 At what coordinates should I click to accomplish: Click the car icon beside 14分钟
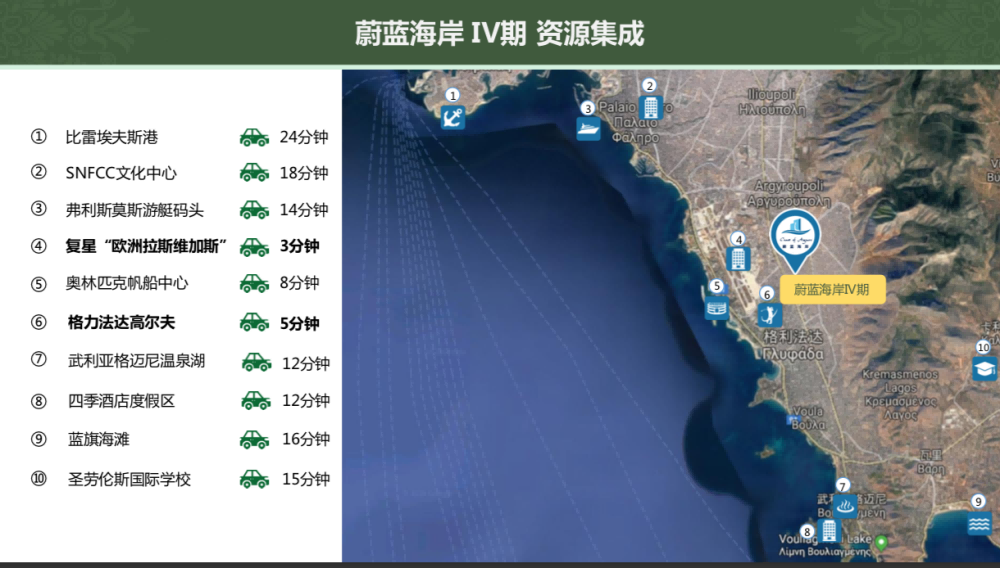(254, 210)
